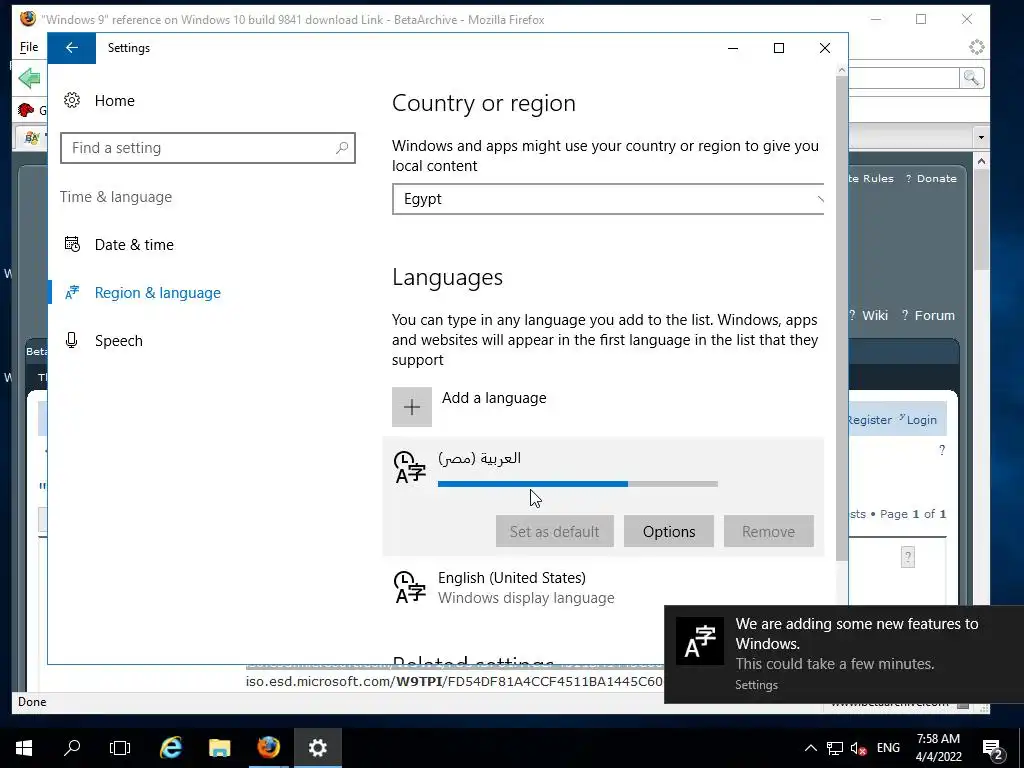This screenshot has height=768, width=1024.
Task: Open File Explorer from taskbar
Action: click(x=219, y=748)
